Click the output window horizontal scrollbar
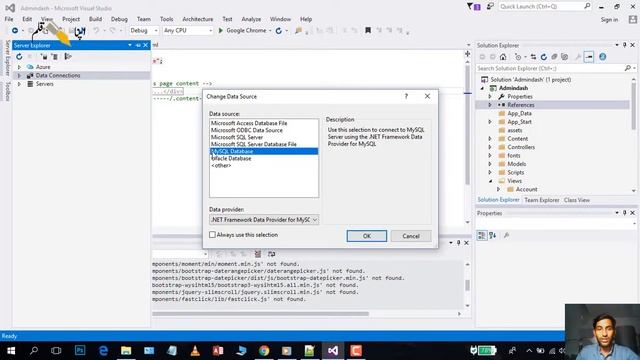 260,314
